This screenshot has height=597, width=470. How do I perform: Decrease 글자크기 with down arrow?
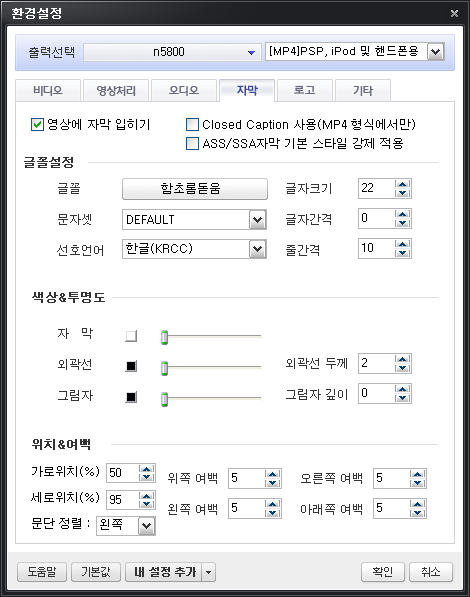click(403, 193)
